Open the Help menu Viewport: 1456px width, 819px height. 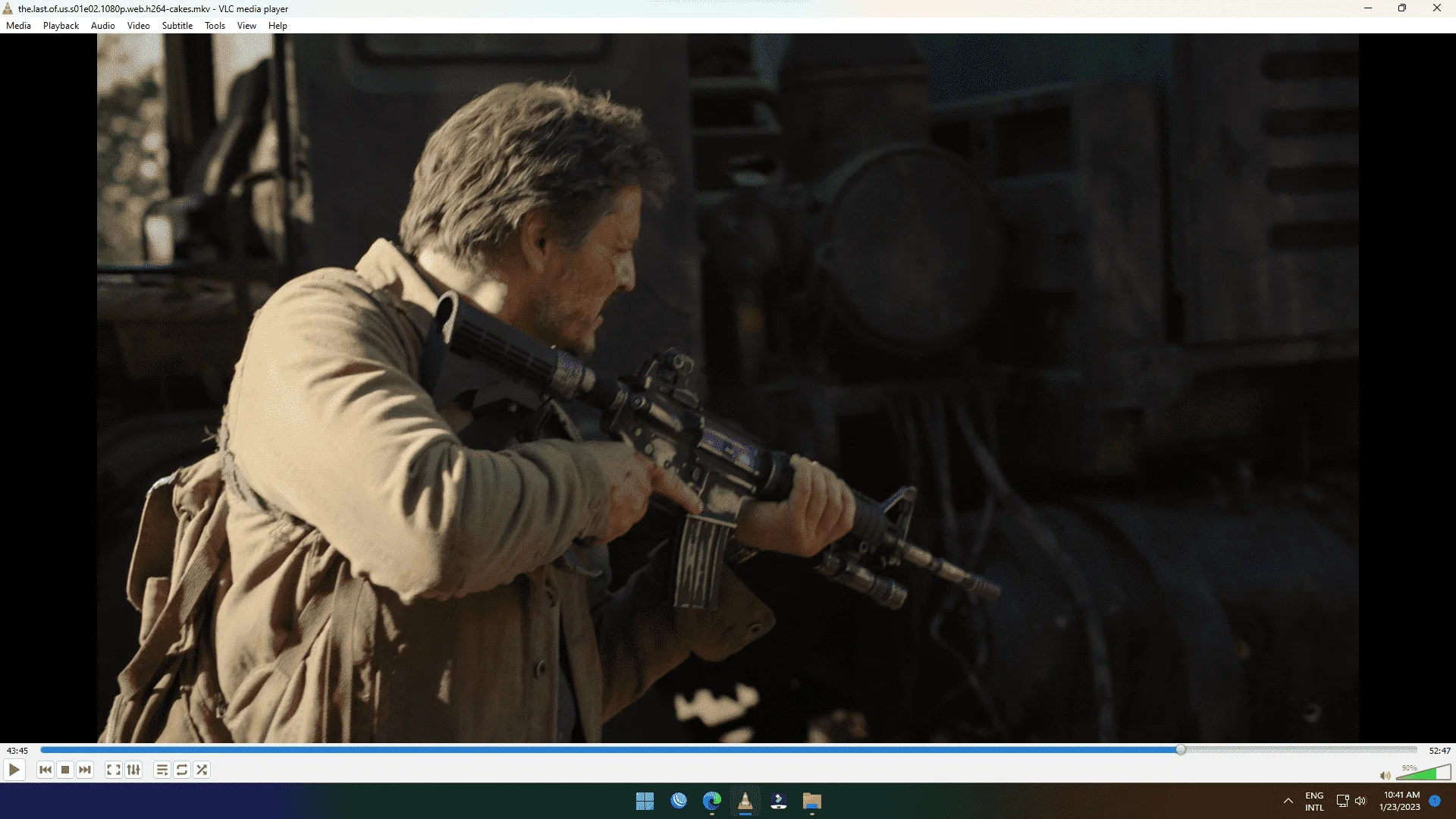coord(278,26)
